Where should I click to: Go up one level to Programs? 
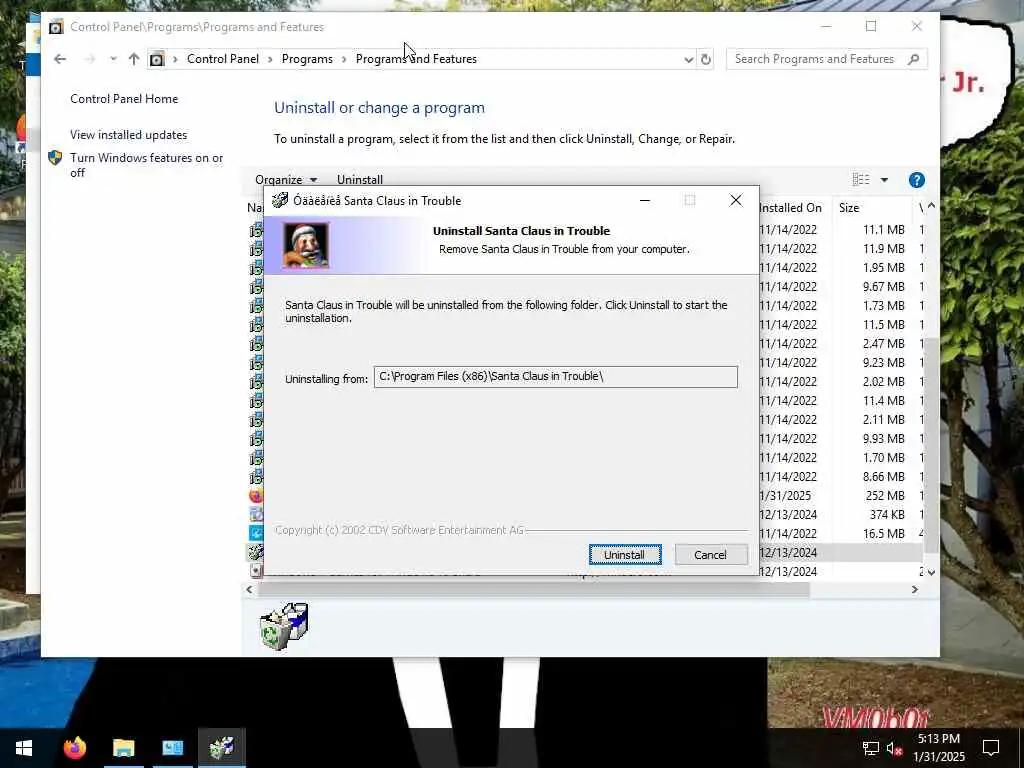pyautogui.click(x=134, y=59)
